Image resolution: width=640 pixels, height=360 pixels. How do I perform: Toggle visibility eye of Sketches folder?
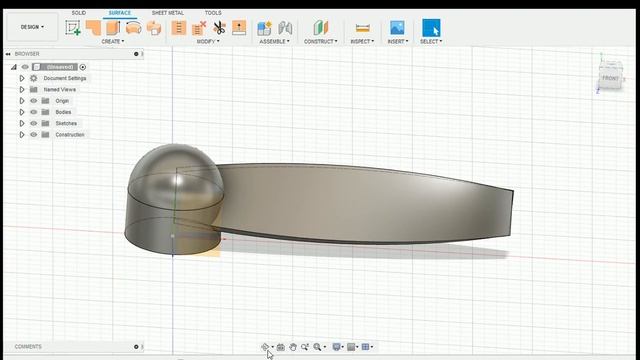33,123
